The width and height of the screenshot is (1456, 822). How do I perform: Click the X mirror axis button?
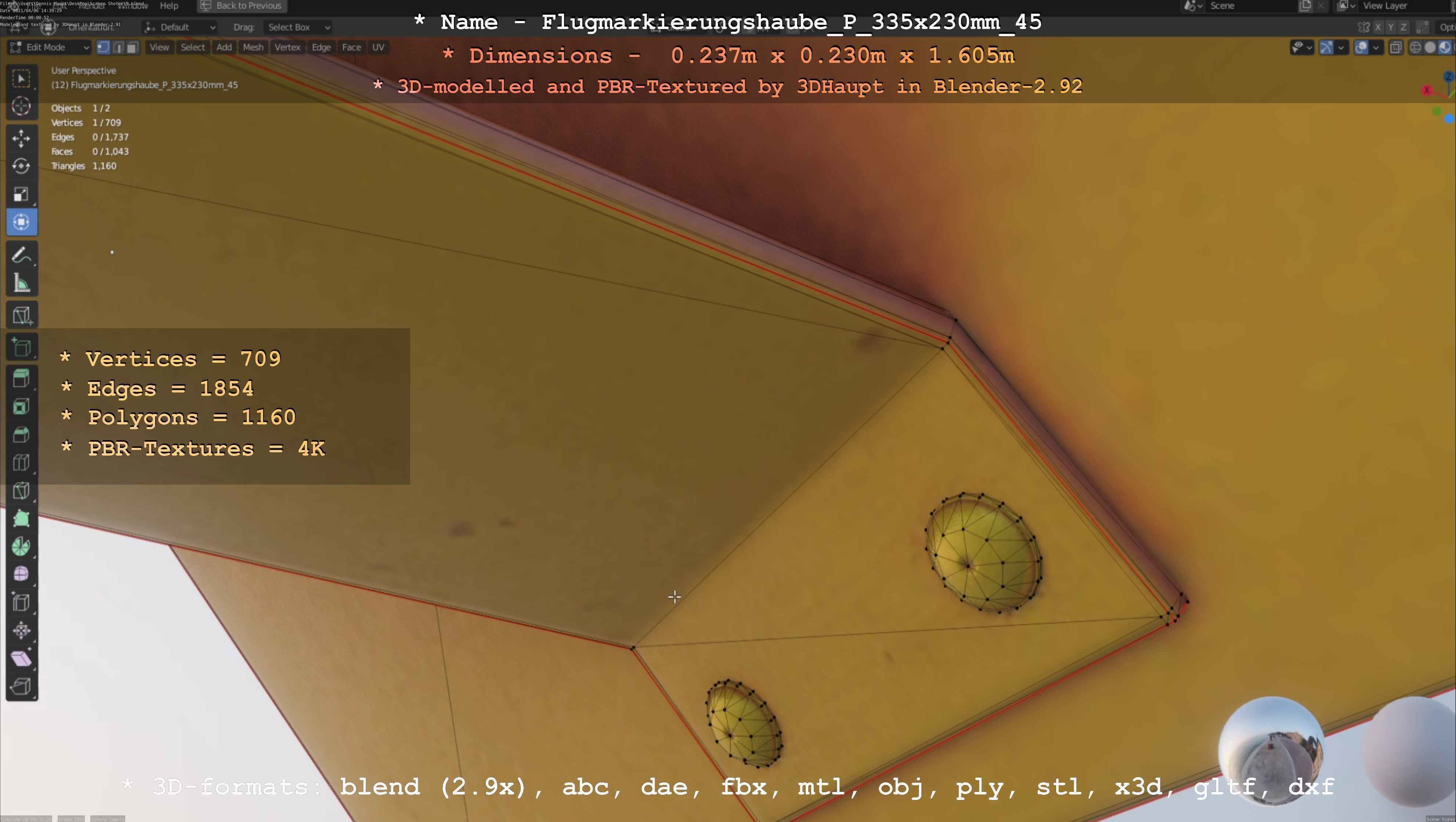1378,27
